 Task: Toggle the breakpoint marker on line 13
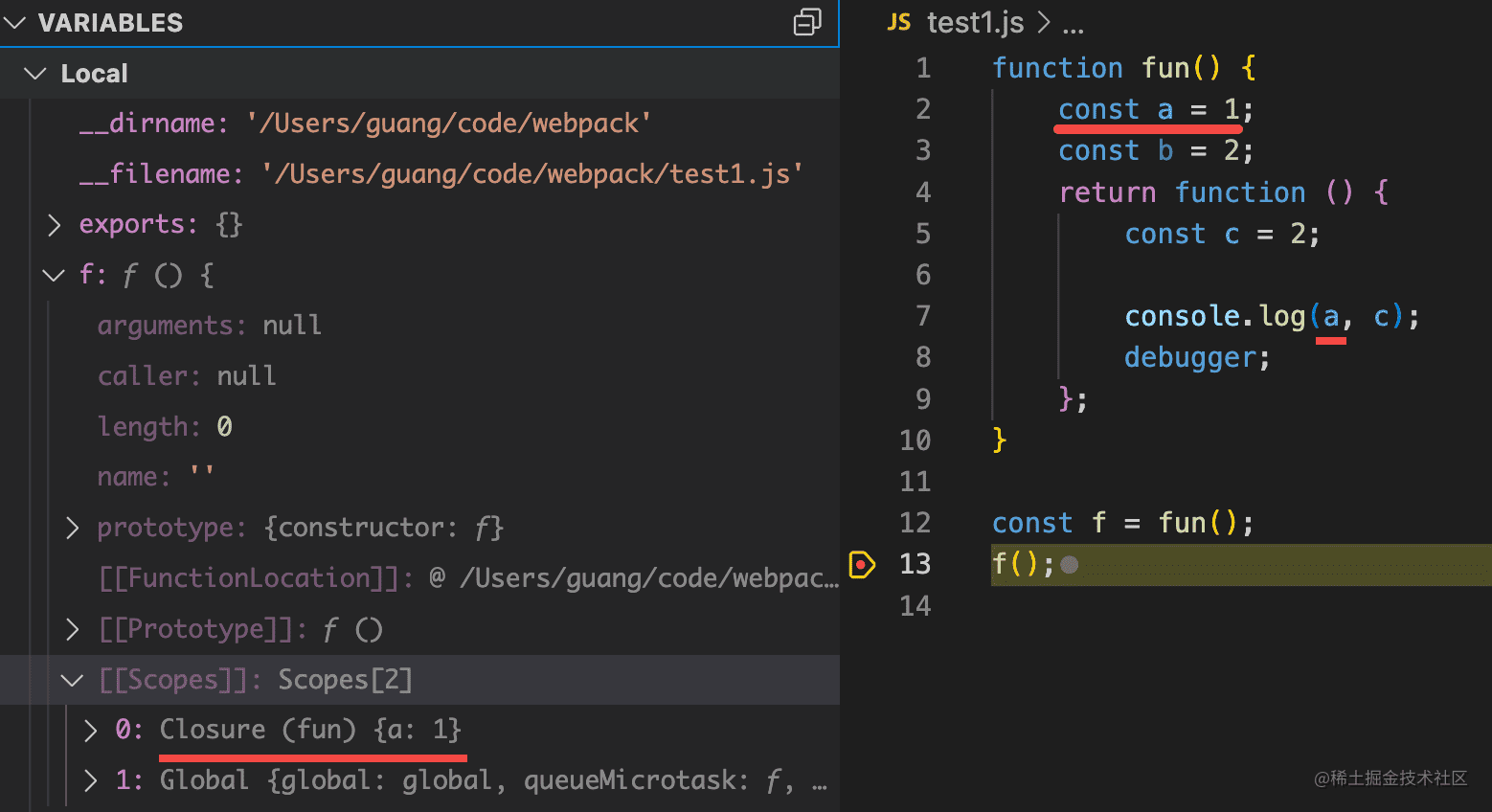862,564
